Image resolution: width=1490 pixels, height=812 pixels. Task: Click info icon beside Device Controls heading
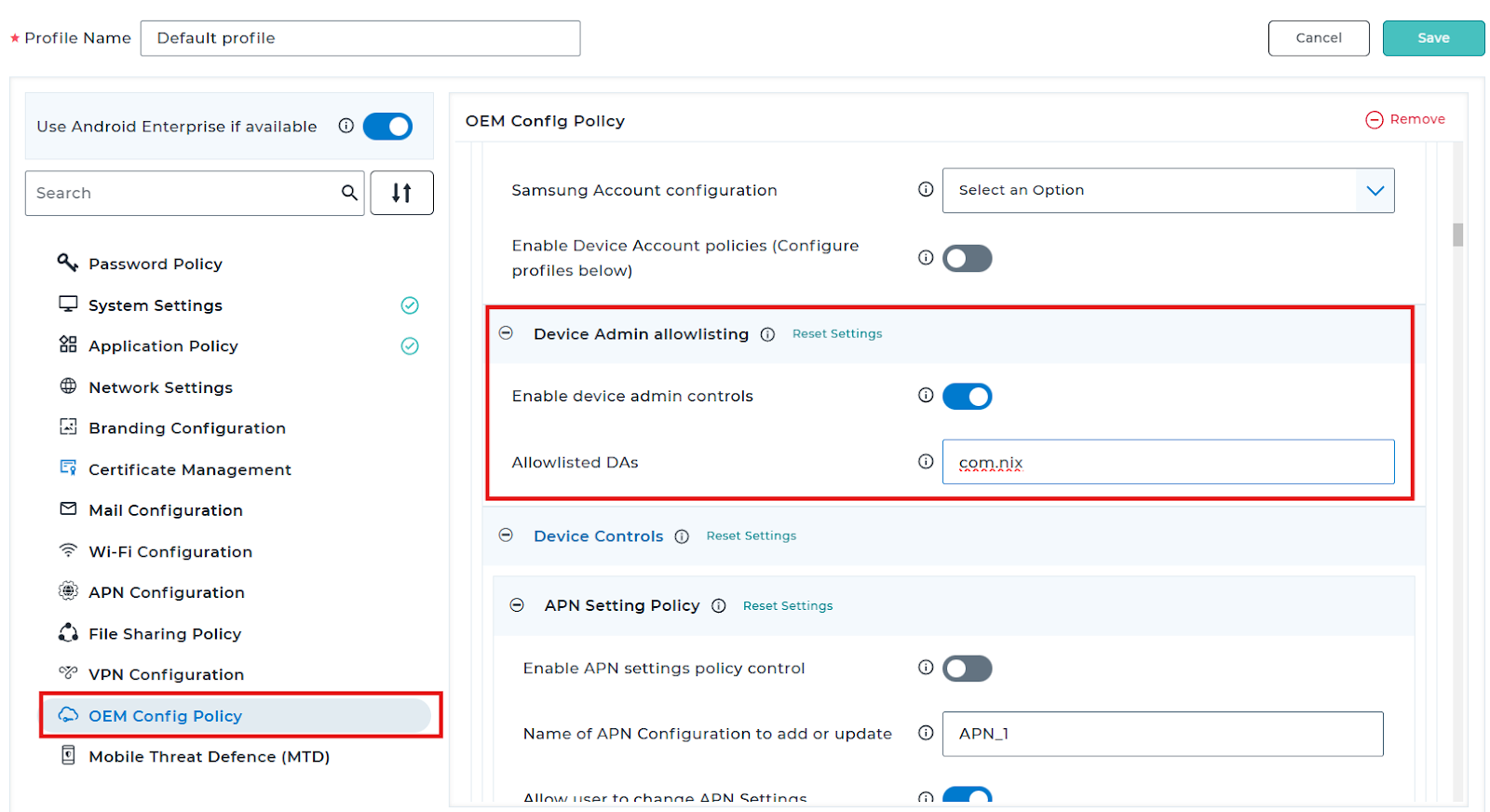[682, 536]
